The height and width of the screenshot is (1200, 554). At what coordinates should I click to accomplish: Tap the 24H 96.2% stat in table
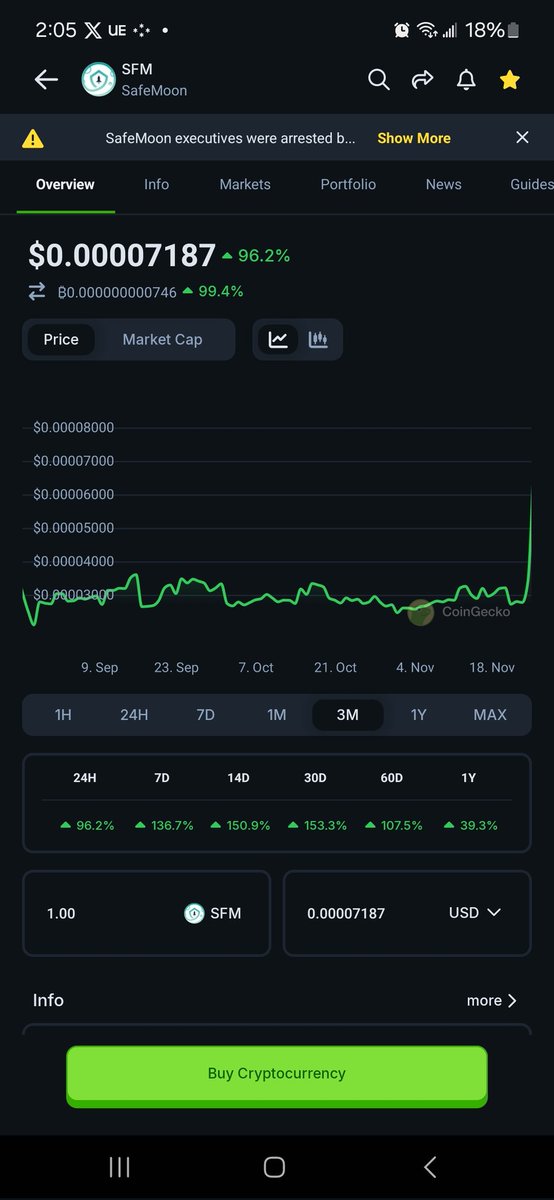coord(86,825)
